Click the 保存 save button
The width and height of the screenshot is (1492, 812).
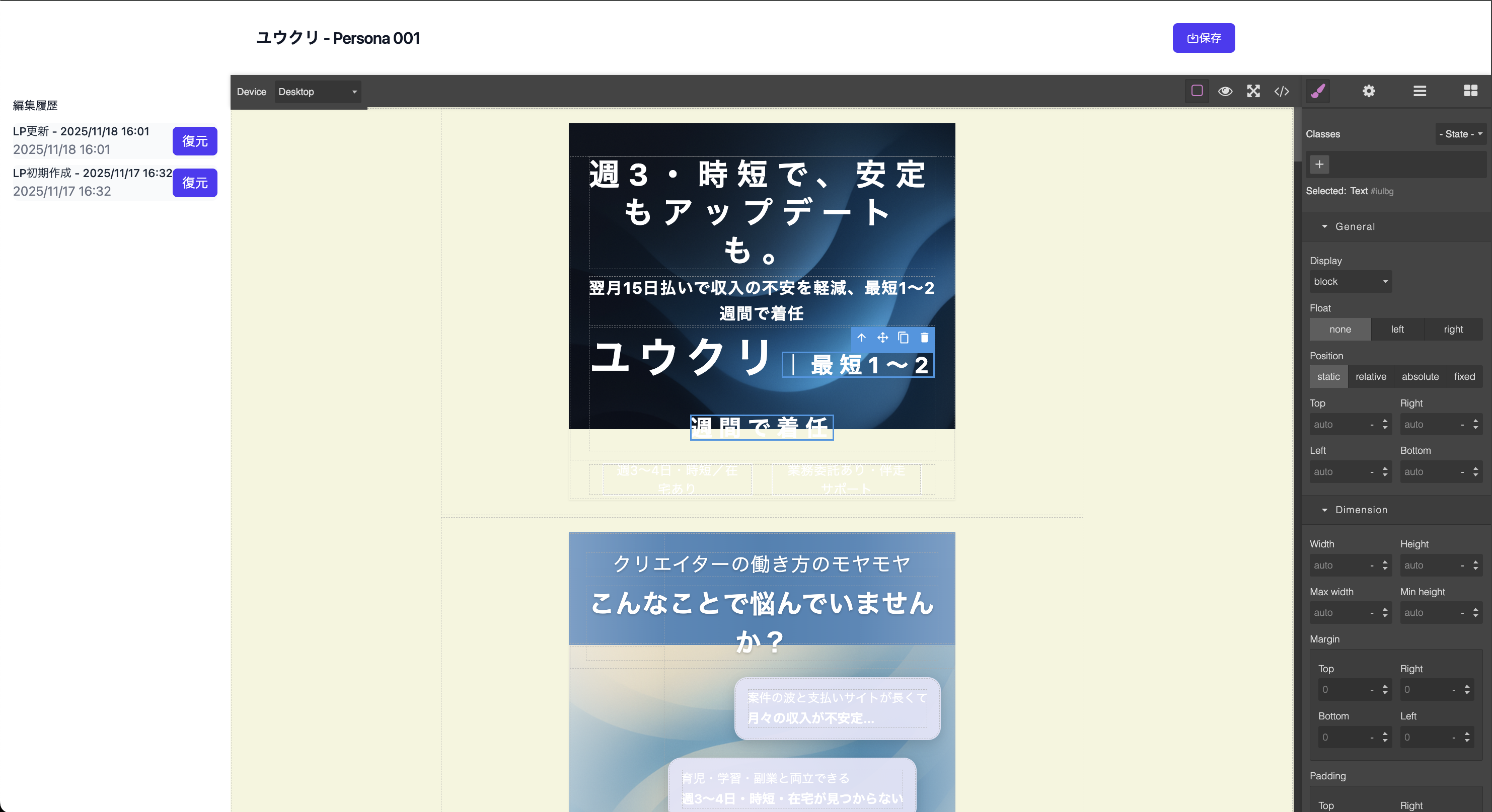(x=1204, y=38)
